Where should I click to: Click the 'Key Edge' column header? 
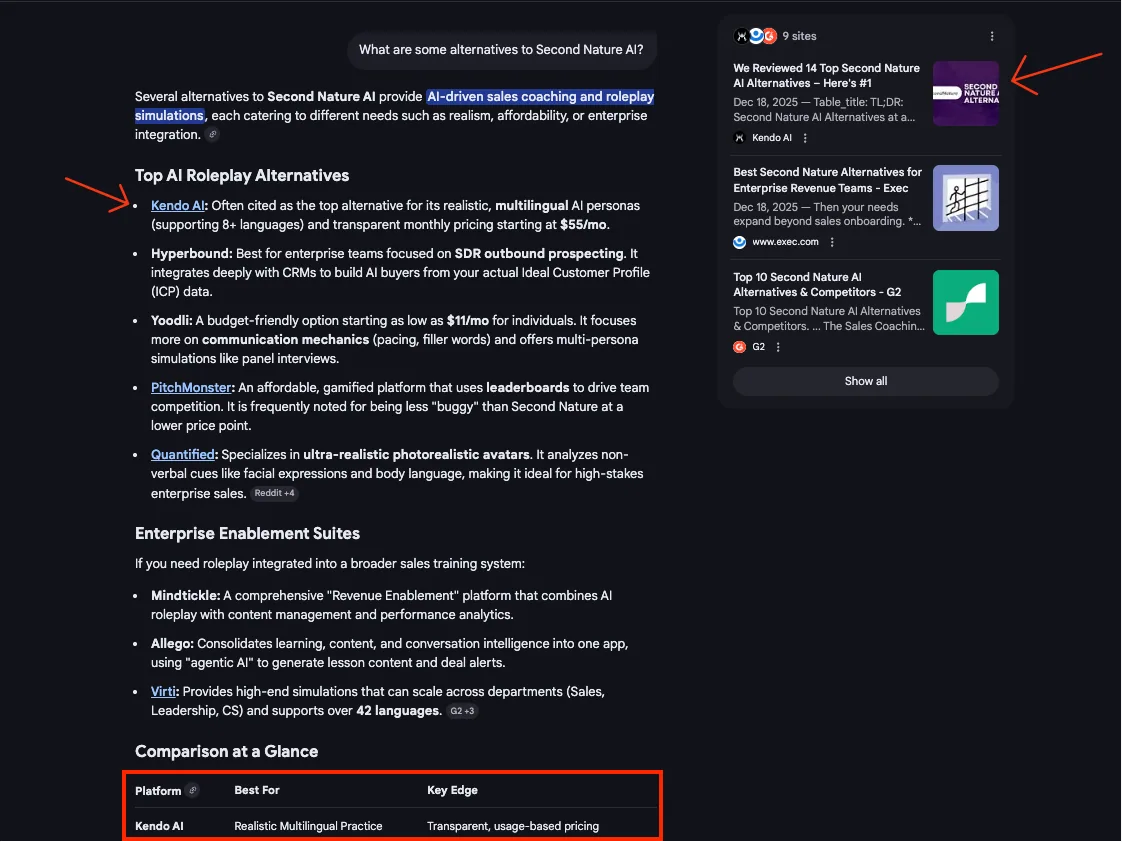click(x=452, y=790)
